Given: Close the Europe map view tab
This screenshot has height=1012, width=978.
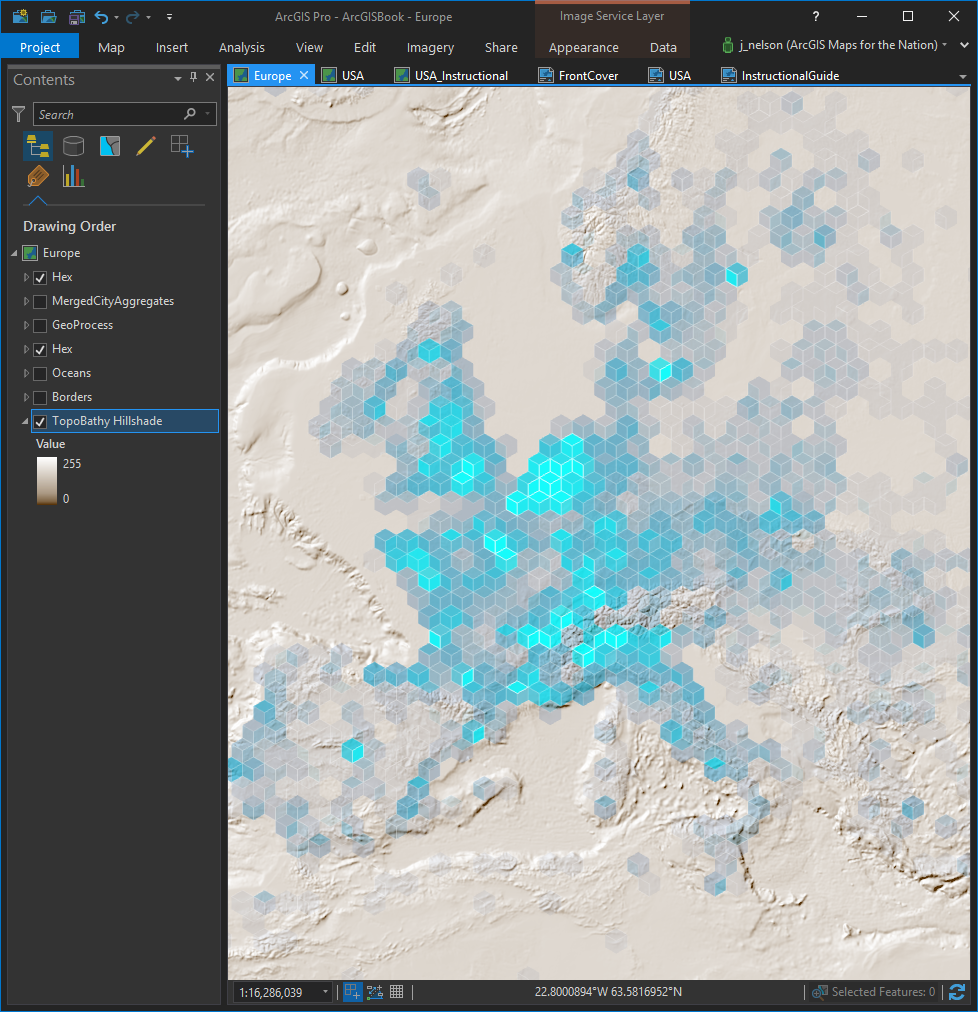Looking at the screenshot, I should coord(304,75).
